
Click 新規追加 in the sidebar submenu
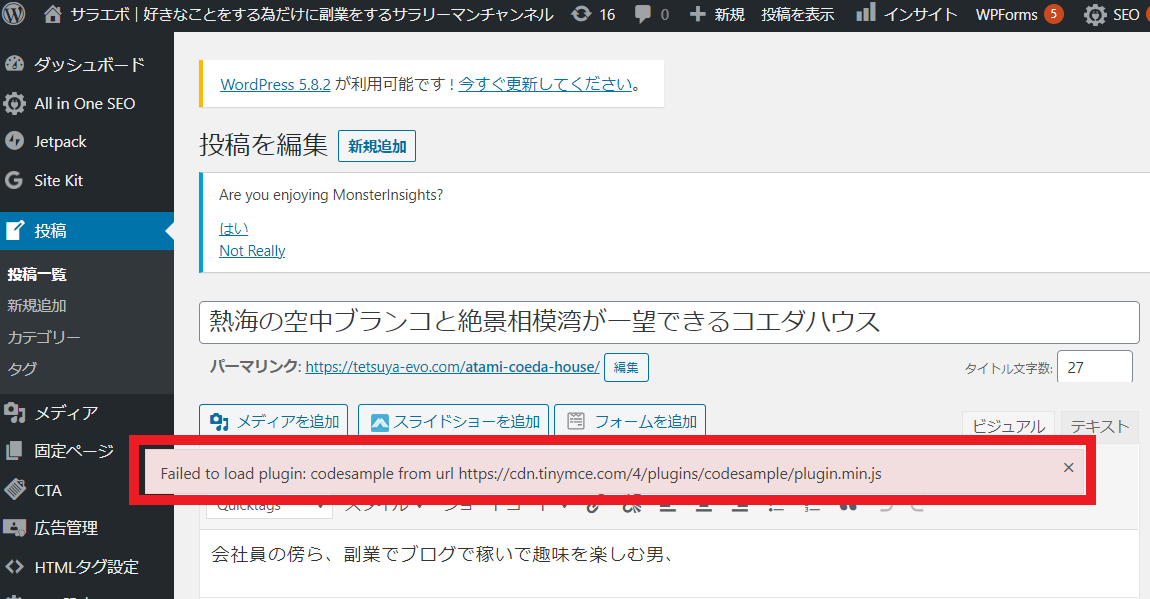[37, 306]
